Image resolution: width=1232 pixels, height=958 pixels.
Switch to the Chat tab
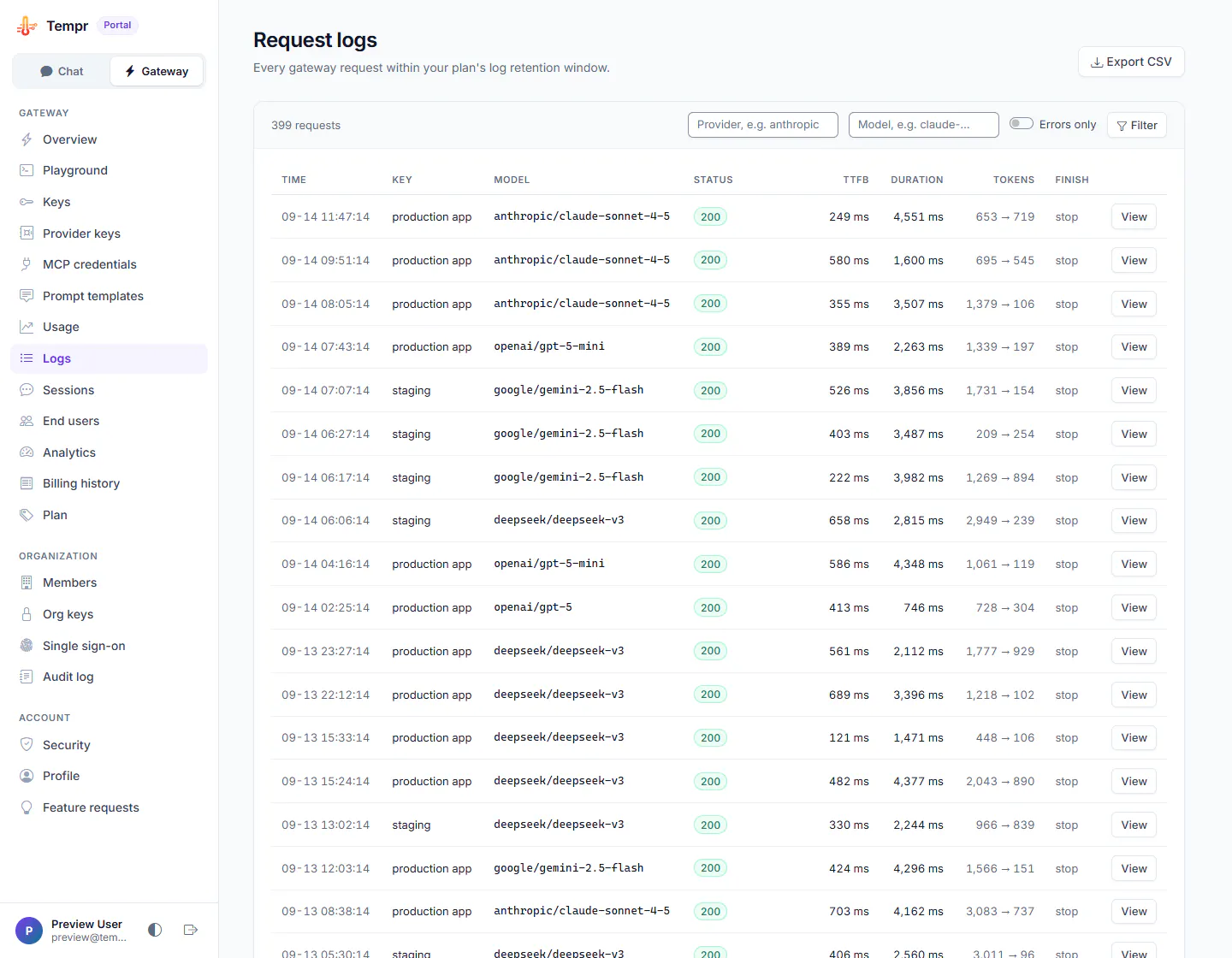[x=62, y=71]
